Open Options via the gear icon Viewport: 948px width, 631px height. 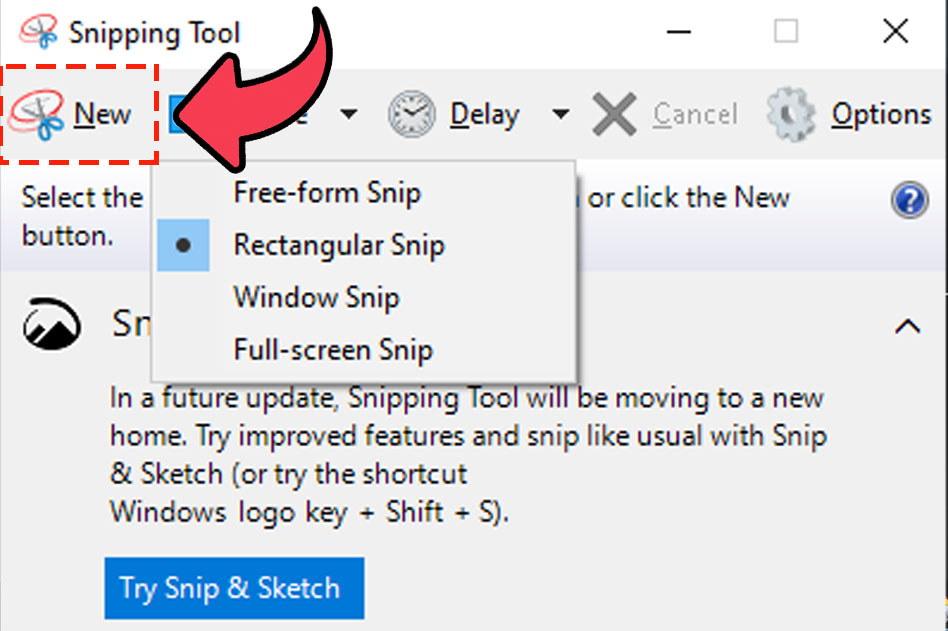point(790,114)
